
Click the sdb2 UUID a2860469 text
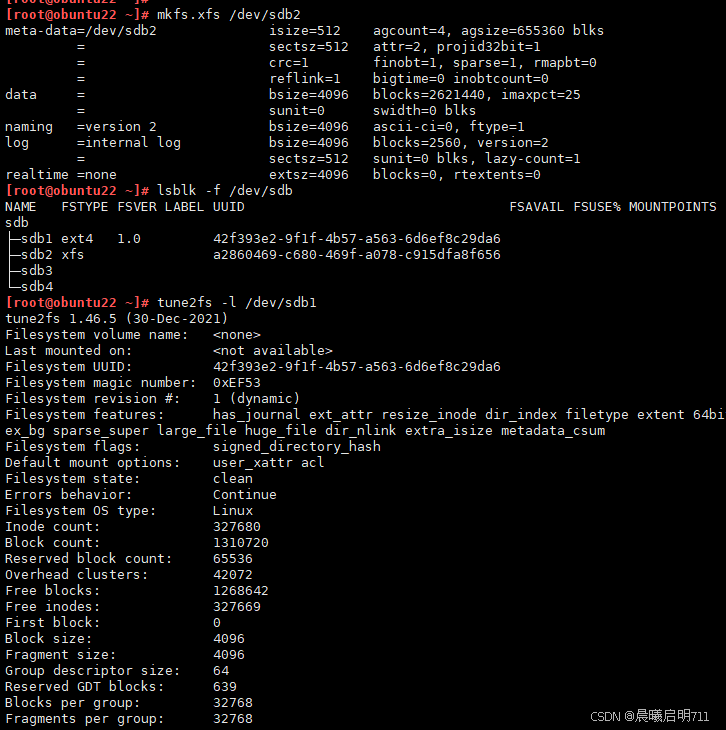pyautogui.click(x=357, y=255)
